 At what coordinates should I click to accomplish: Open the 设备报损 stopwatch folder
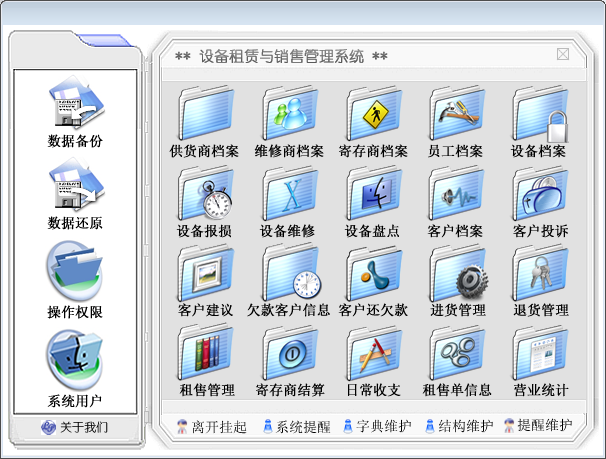click(206, 193)
